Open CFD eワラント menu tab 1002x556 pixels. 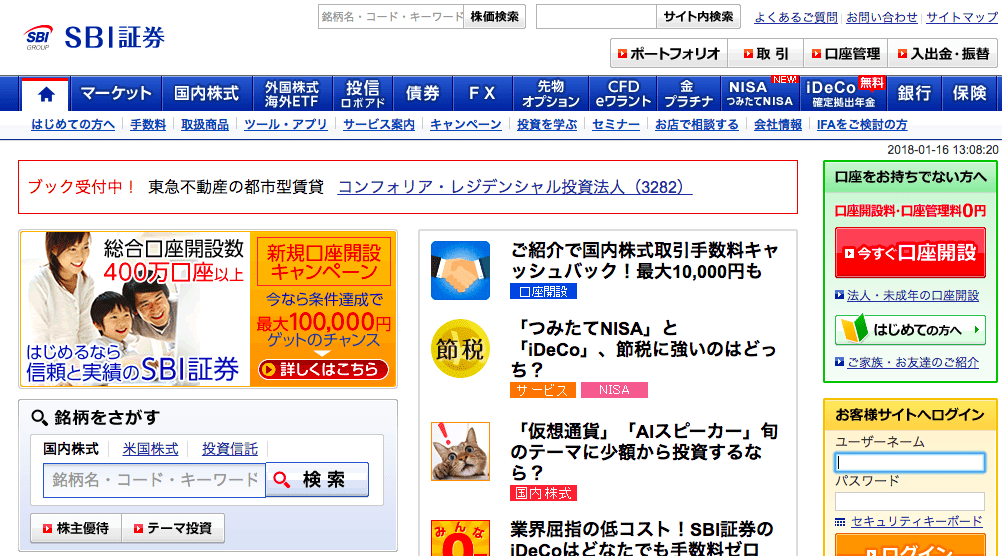(623, 93)
